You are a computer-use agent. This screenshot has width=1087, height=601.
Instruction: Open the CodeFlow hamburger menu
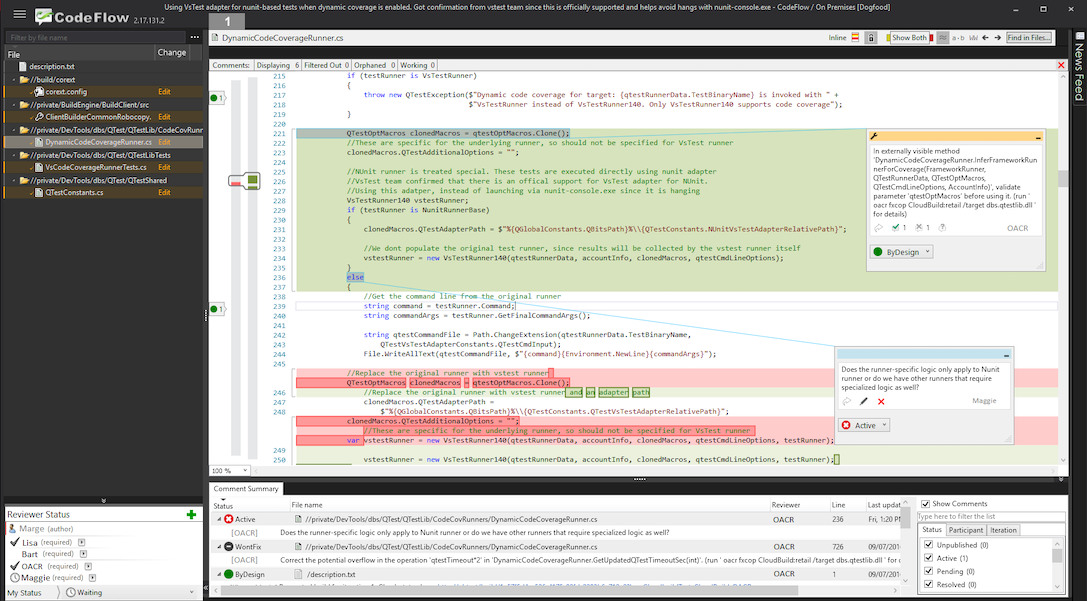(x=19, y=15)
